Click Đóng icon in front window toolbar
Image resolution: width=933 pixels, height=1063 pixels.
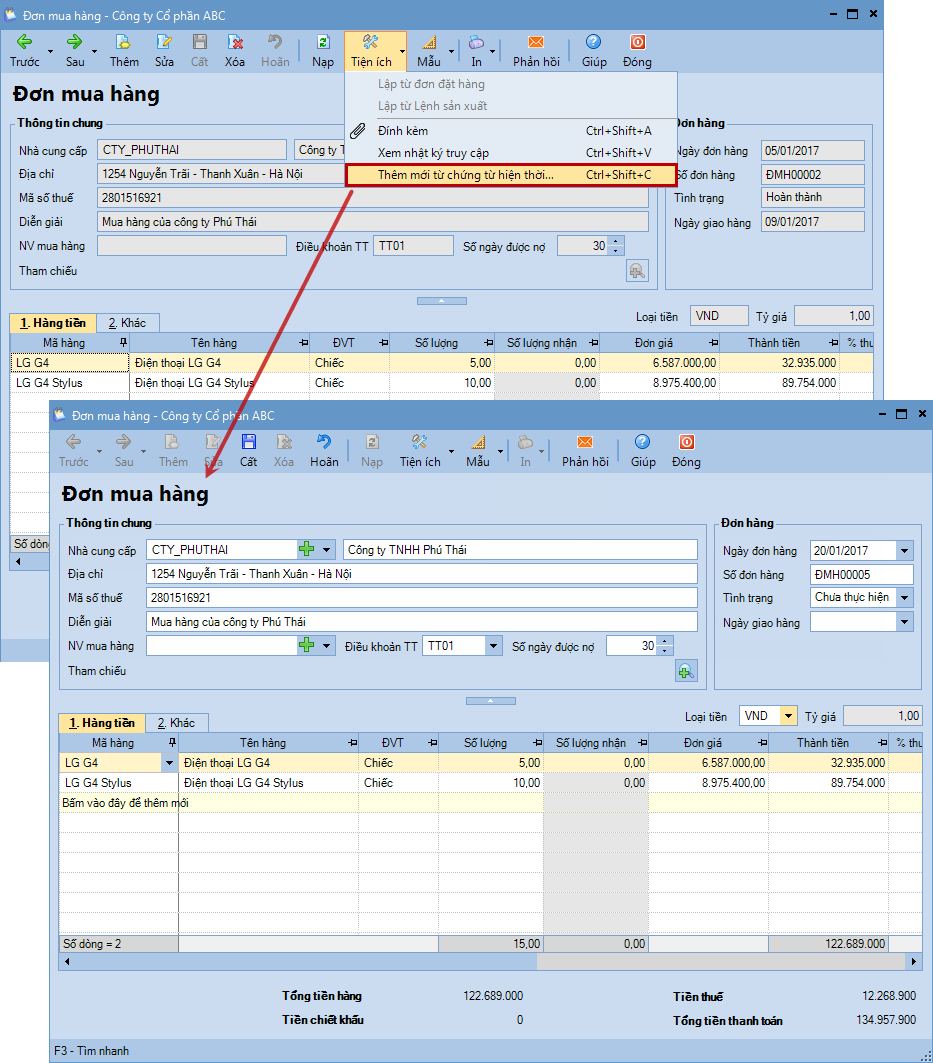[686, 449]
